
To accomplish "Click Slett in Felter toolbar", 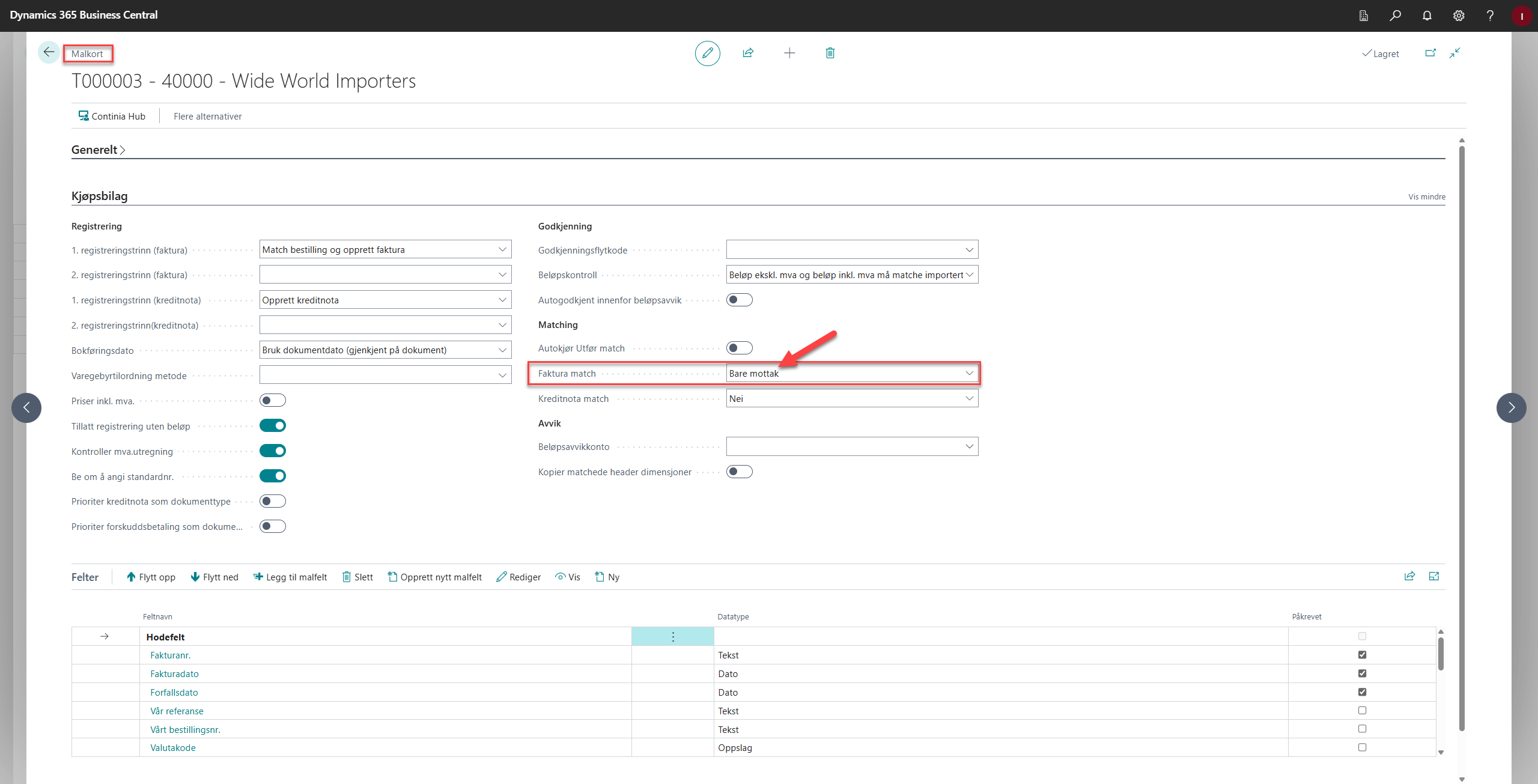I will [x=357, y=577].
